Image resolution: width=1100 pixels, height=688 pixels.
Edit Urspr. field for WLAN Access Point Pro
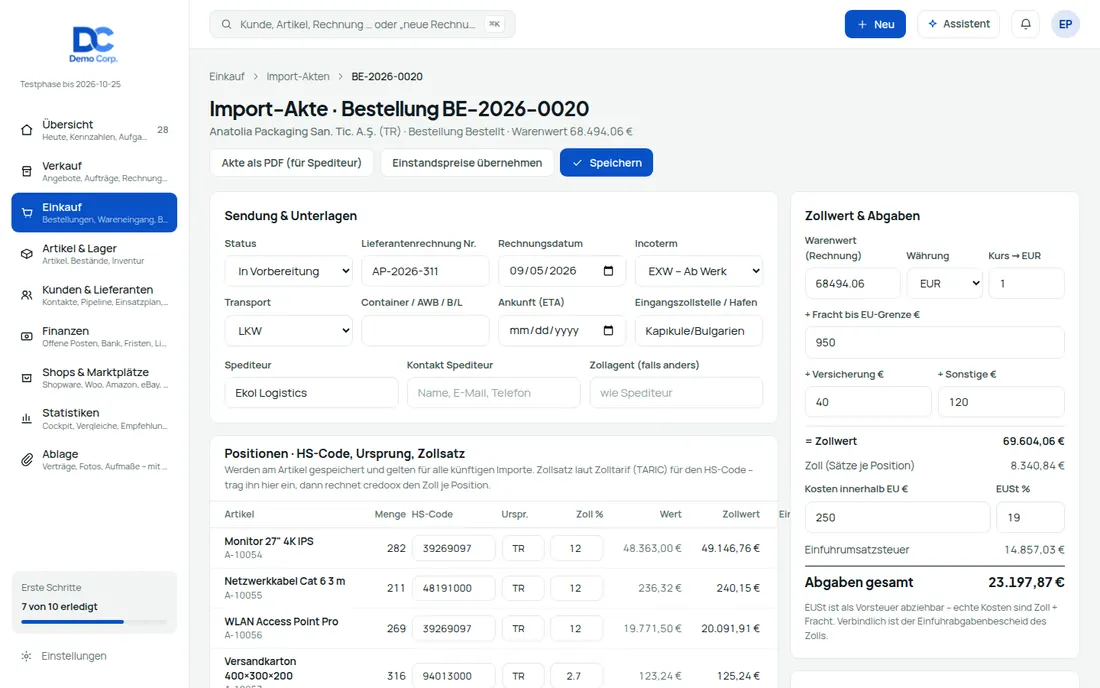[x=523, y=628]
